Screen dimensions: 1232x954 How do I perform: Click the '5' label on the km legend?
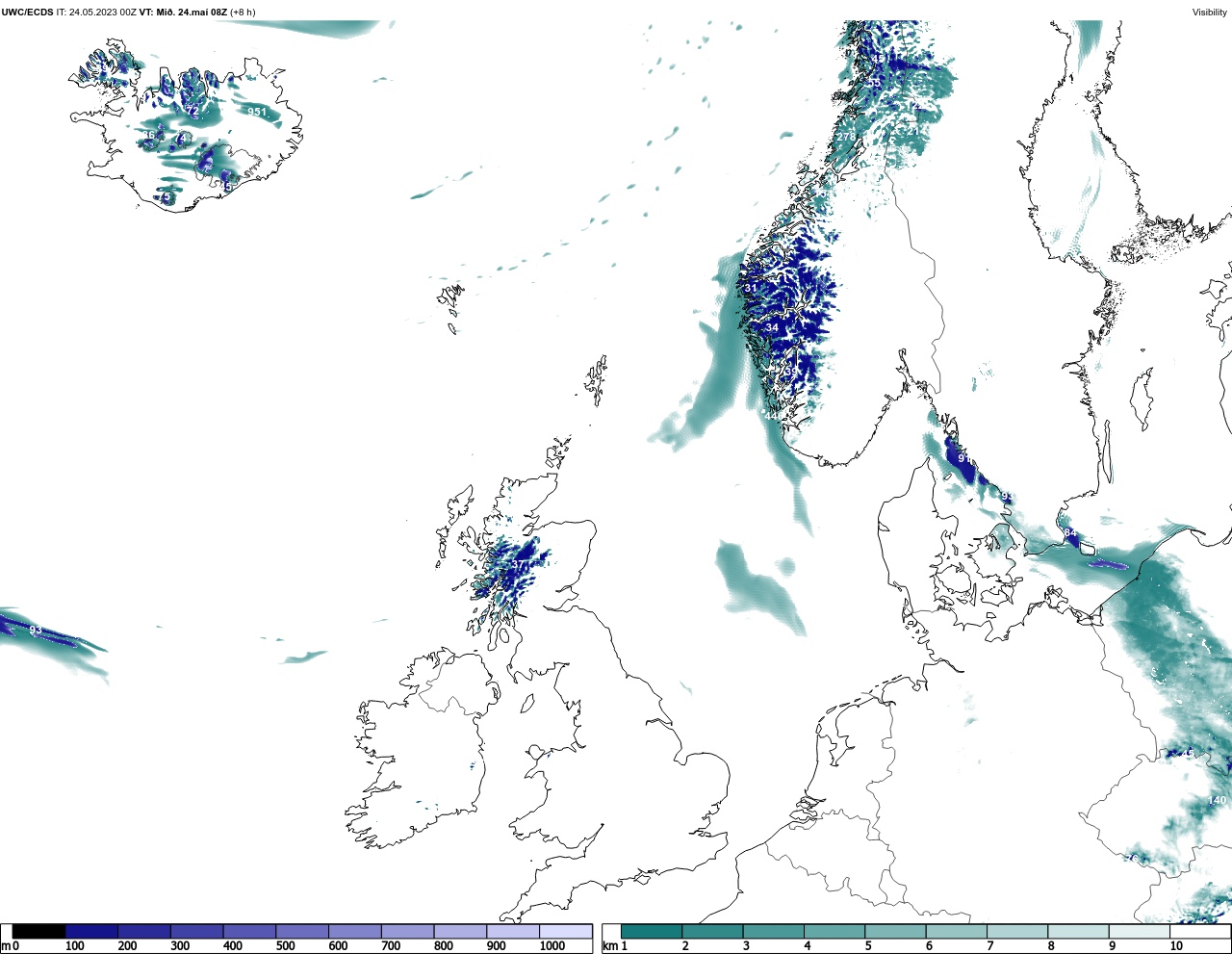pyautogui.click(x=867, y=946)
